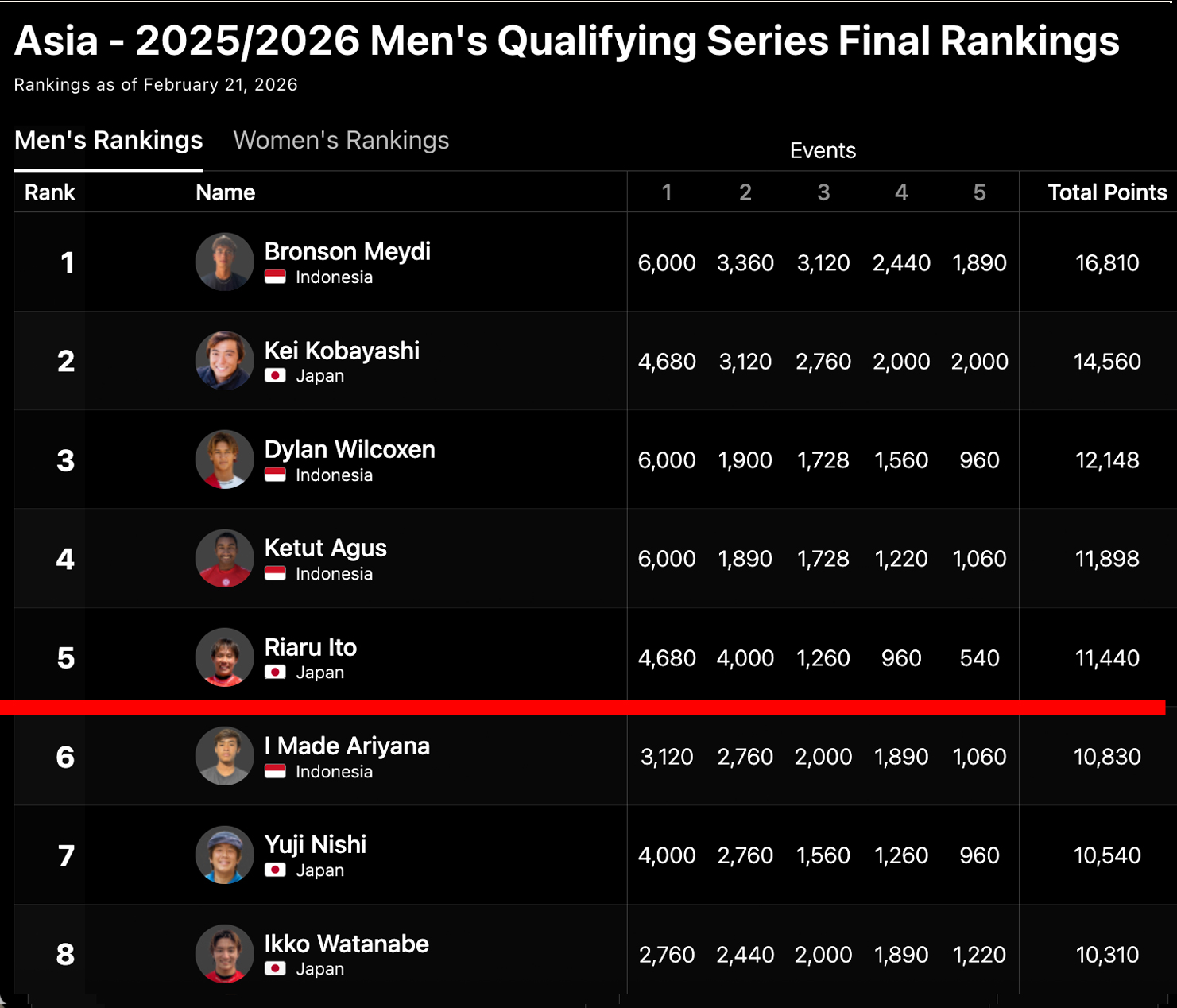
Task: Open the Bronson Meydi name link
Action: (x=347, y=252)
